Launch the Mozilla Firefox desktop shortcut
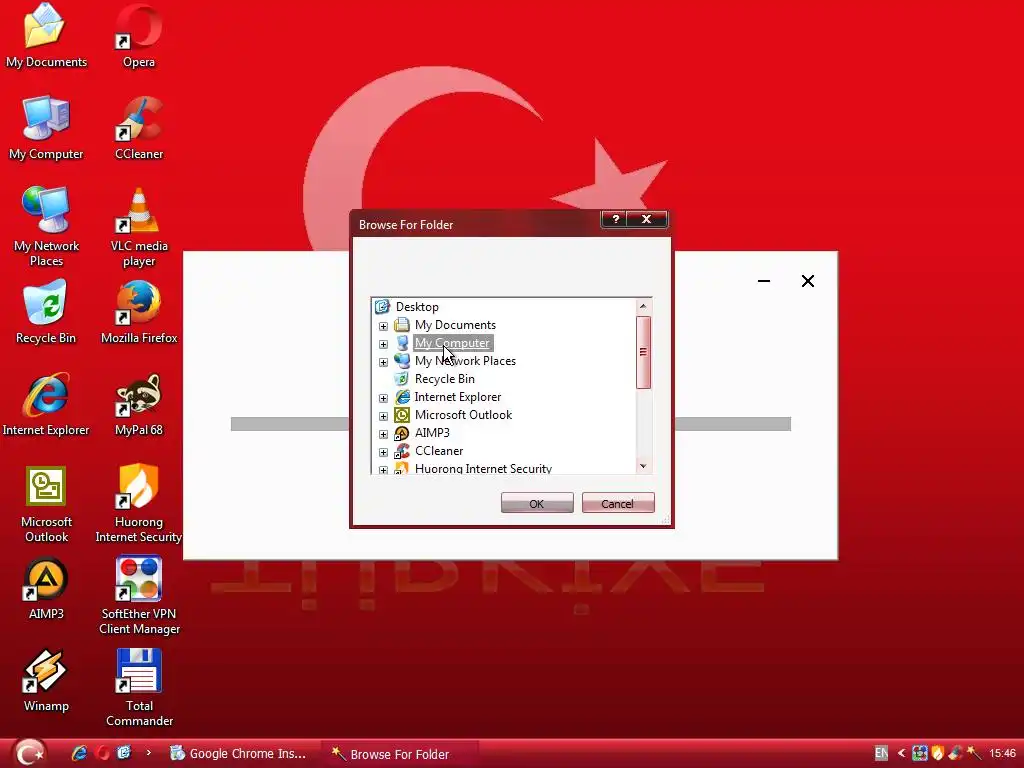 click(x=138, y=312)
